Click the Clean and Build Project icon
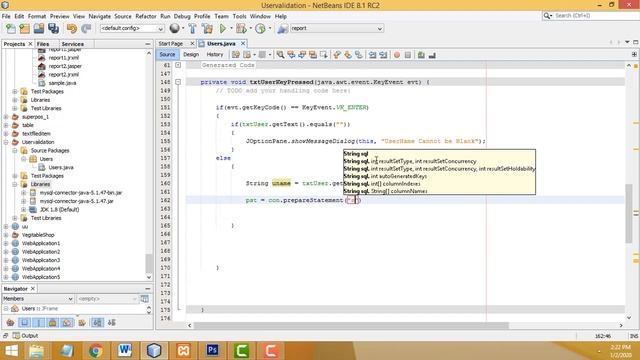The width and height of the screenshot is (640, 360). coord(207,29)
